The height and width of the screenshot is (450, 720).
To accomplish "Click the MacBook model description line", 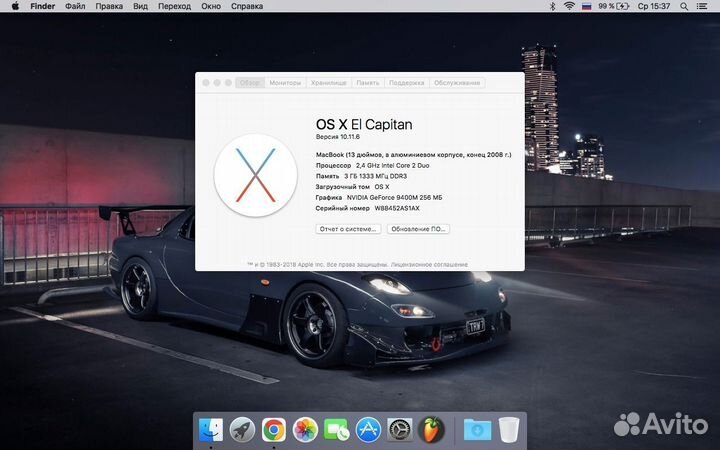I will tap(413, 155).
